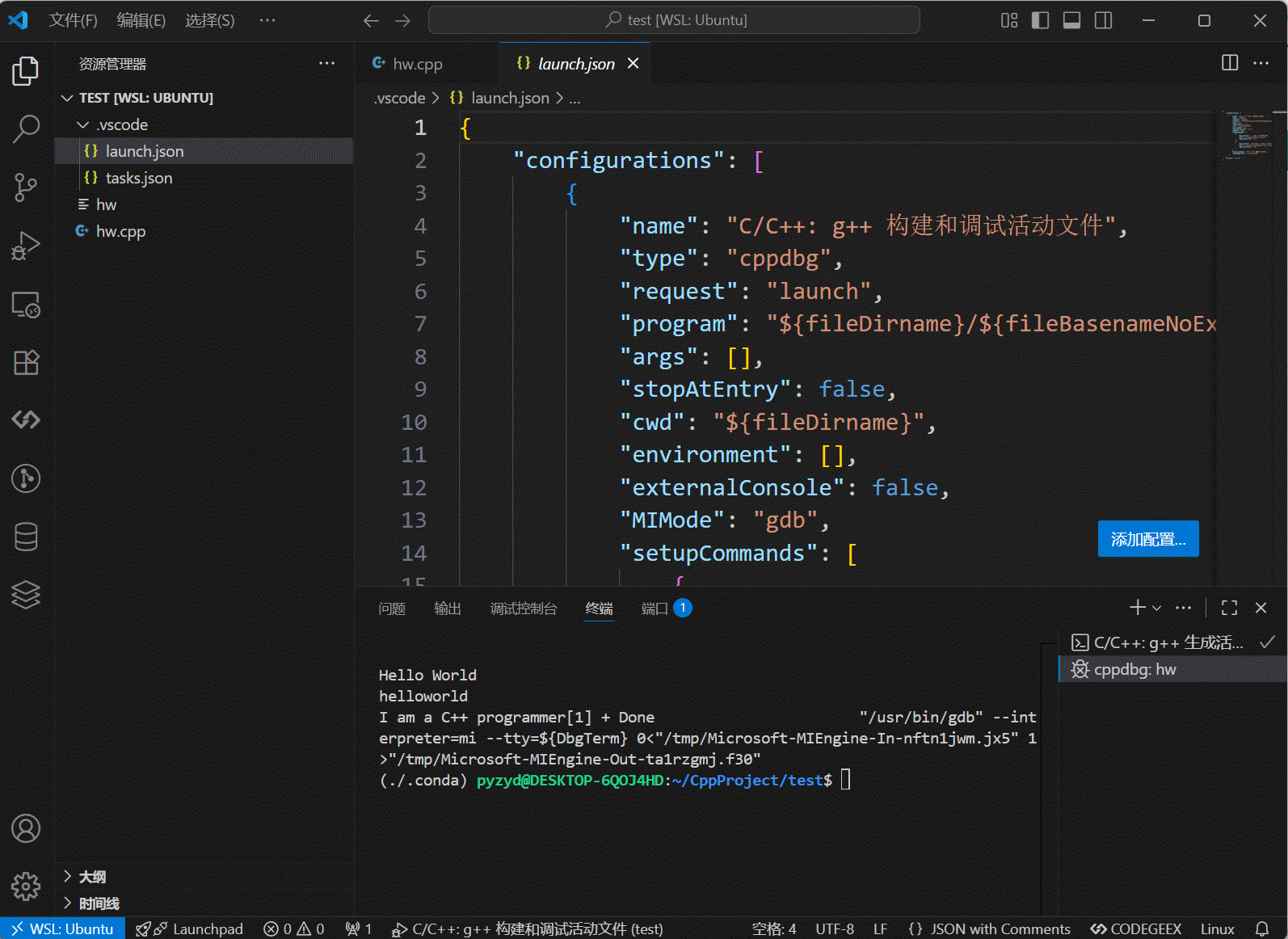
Task: Open the Git graph circle icon in activity bar
Action: click(26, 478)
